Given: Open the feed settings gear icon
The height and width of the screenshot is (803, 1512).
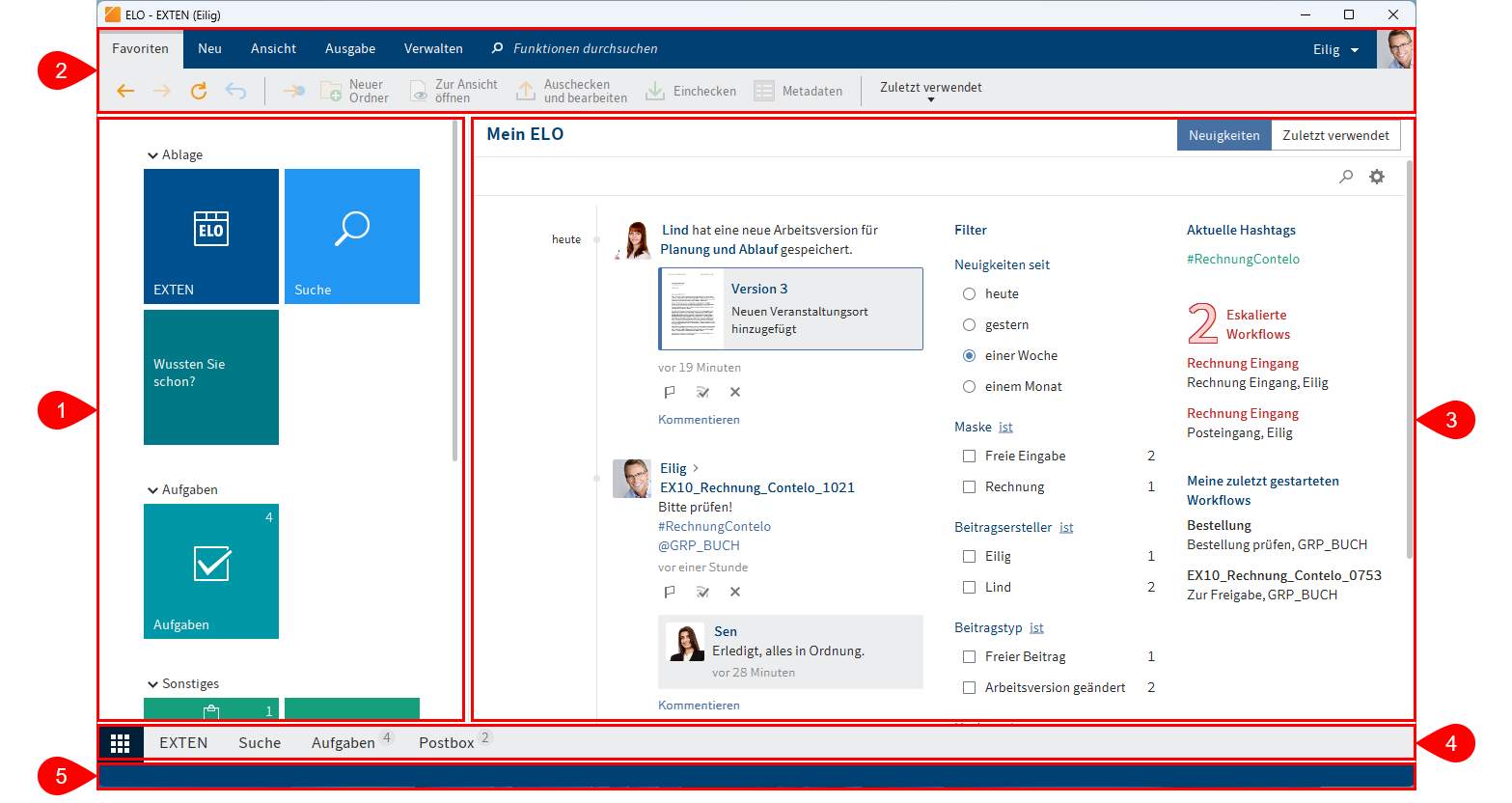Looking at the screenshot, I should tap(1377, 177).
